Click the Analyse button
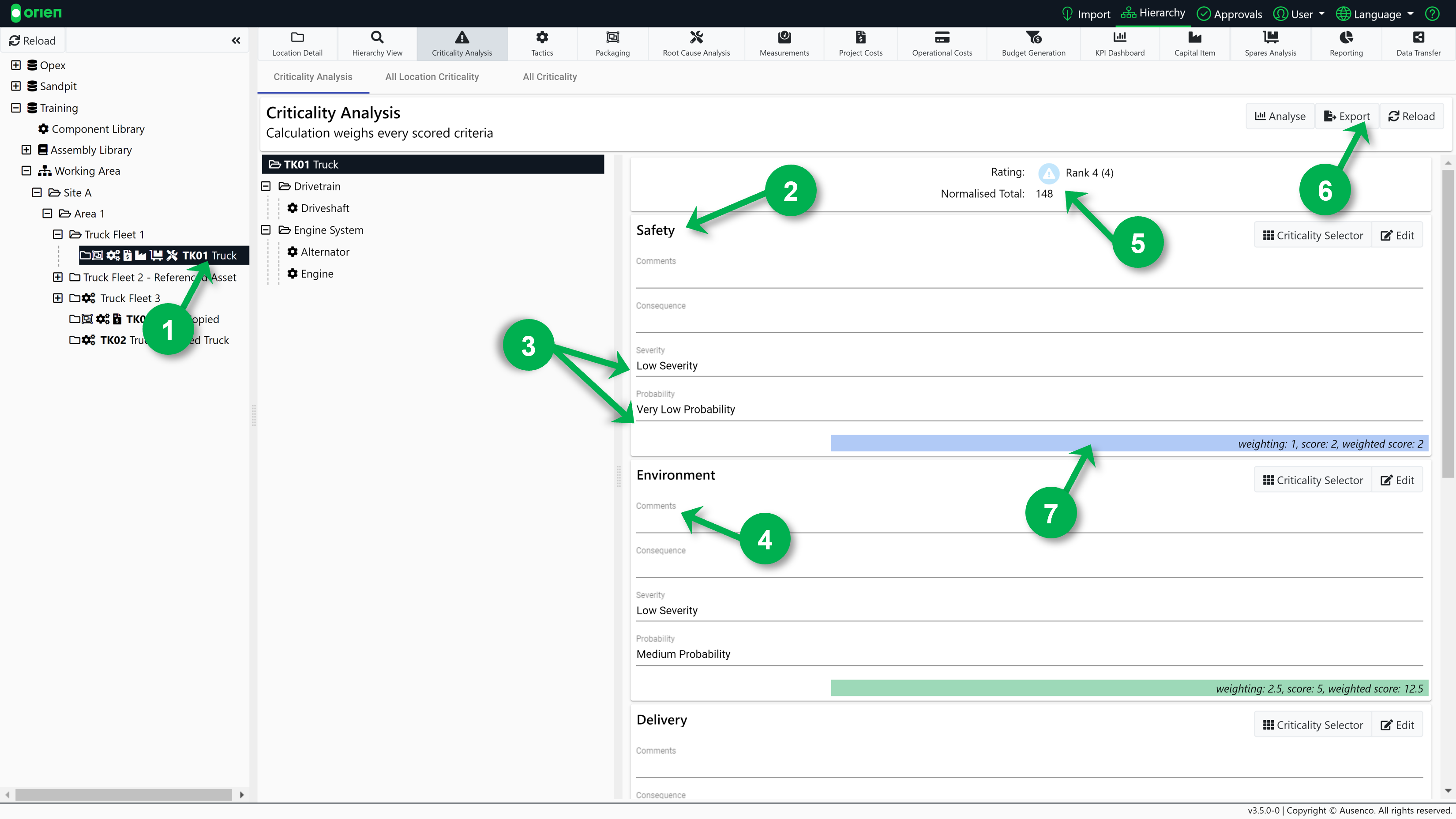The height and width of the screenshot is (819, 1456). [1280, 116]
